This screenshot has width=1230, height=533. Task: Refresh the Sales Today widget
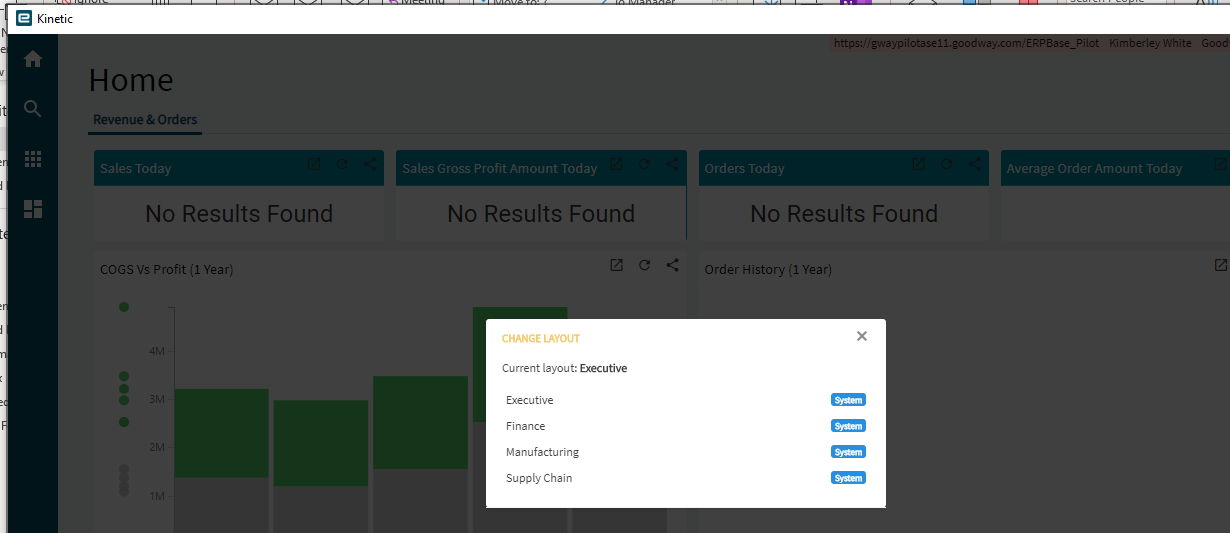point(342,164)
